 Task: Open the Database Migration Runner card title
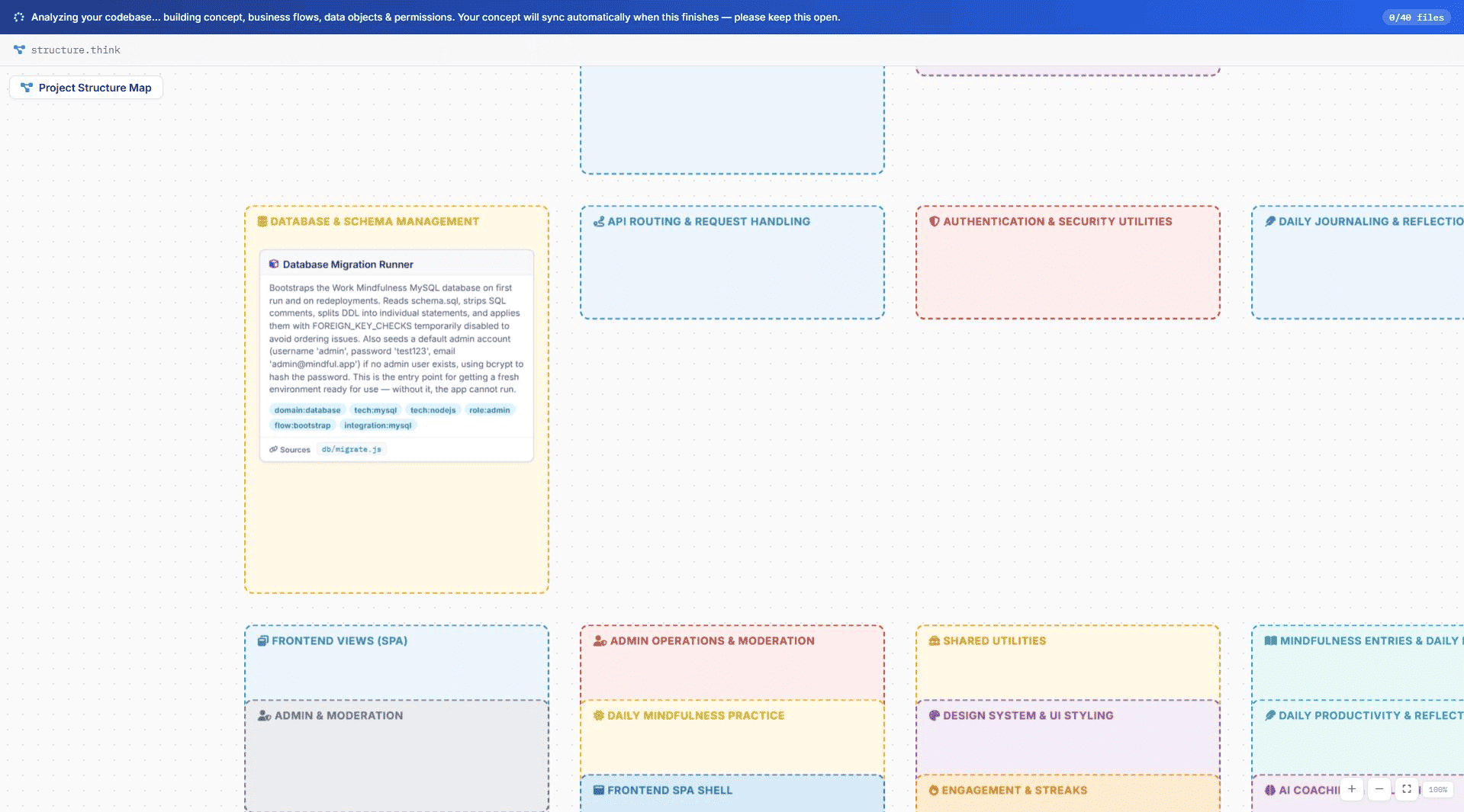click(348, 265)
